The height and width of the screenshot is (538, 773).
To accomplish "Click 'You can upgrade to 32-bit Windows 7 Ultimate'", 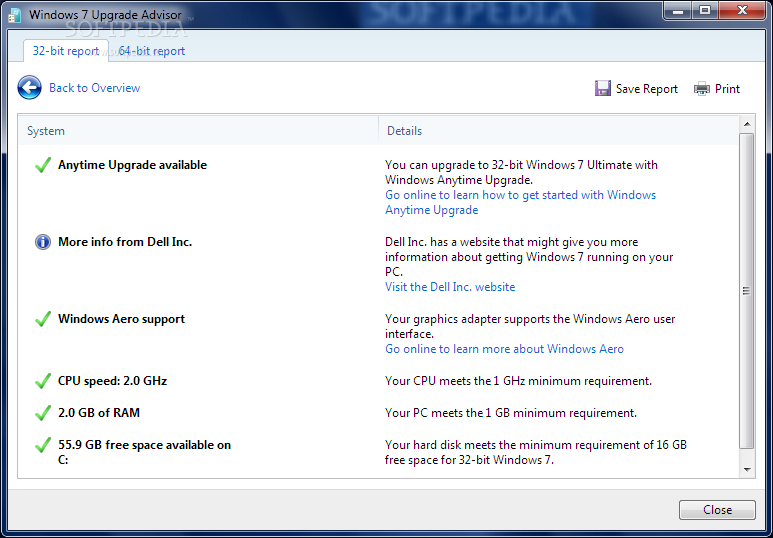I will click(521, 172).
